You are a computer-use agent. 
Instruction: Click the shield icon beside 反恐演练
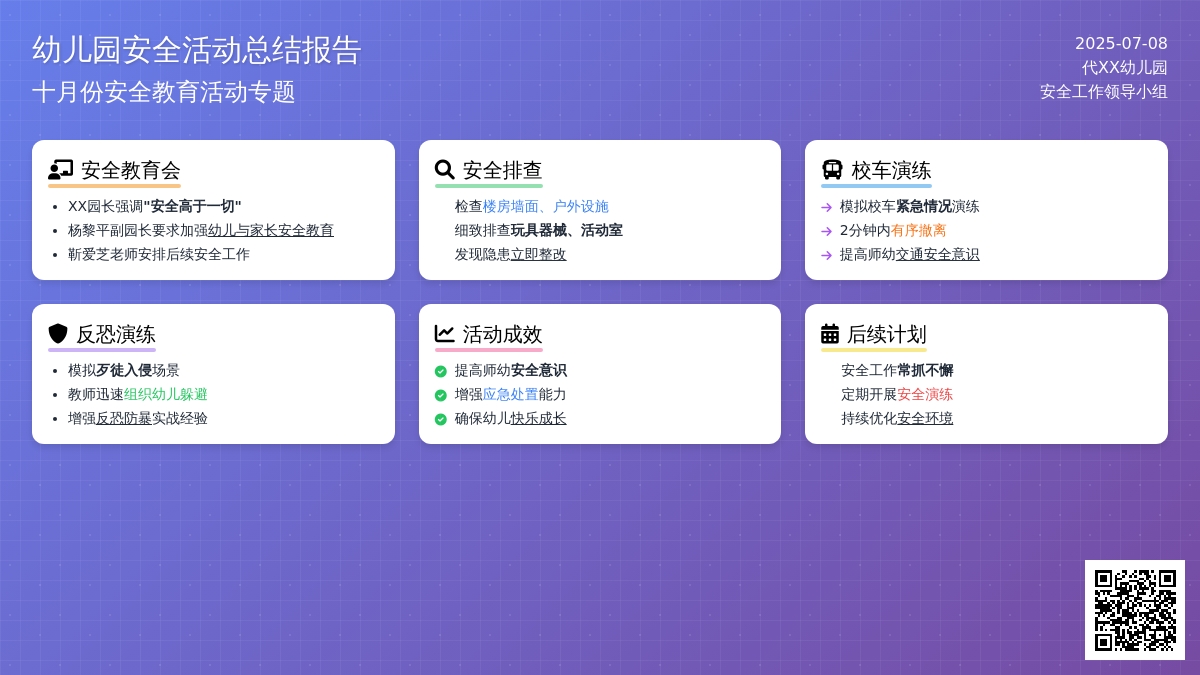[x=58, y=334]
